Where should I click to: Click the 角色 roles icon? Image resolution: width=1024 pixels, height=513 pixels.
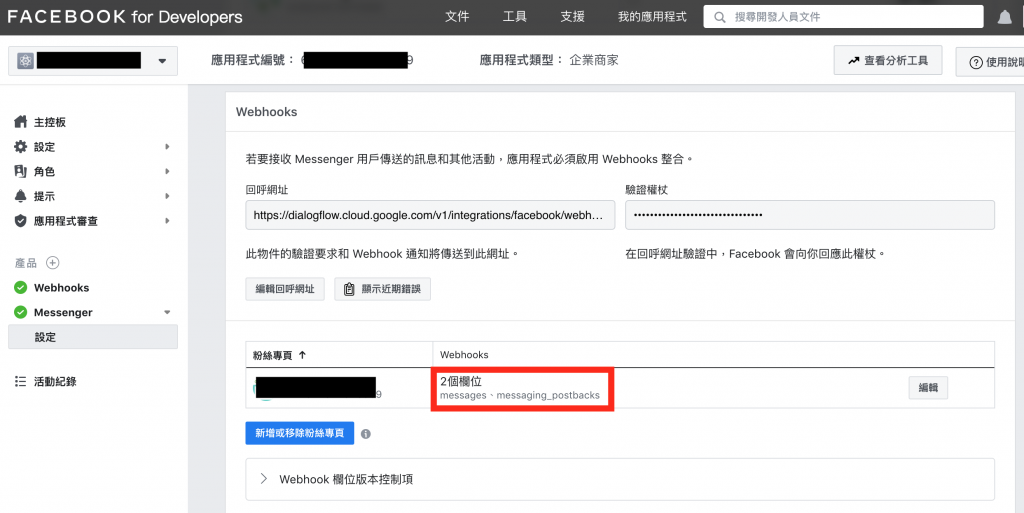click(21, 171)
